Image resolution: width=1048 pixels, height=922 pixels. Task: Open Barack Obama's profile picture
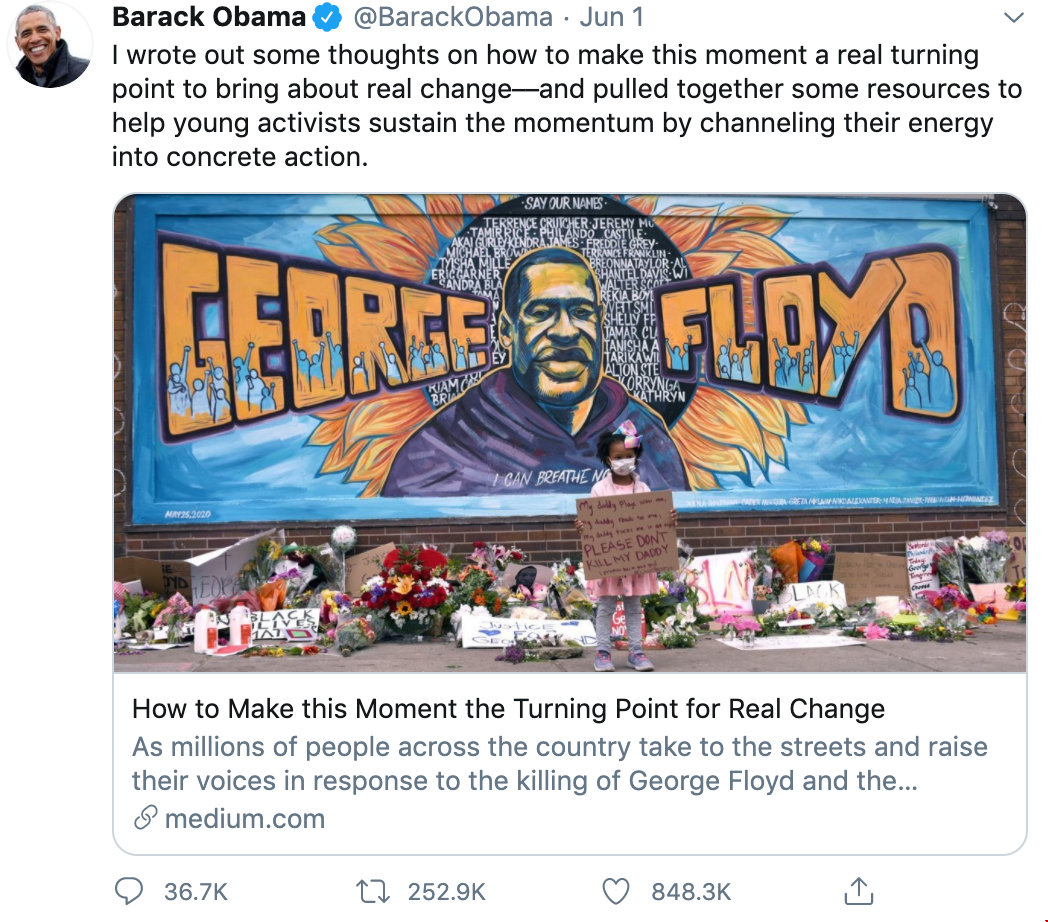pyautogui.click(x=50, y=45)
